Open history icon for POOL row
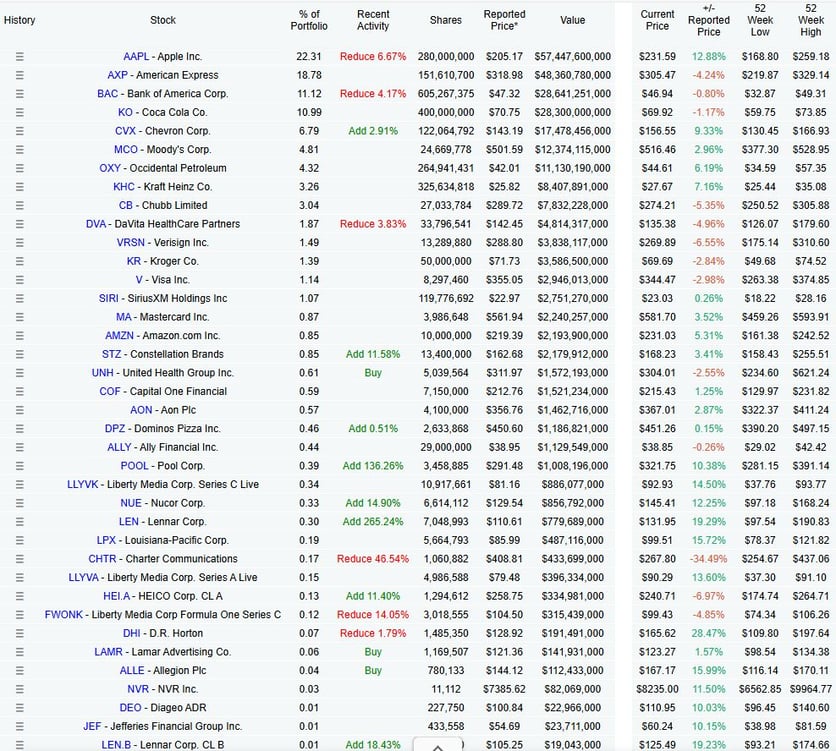The image size is (836, 751). 20,466
